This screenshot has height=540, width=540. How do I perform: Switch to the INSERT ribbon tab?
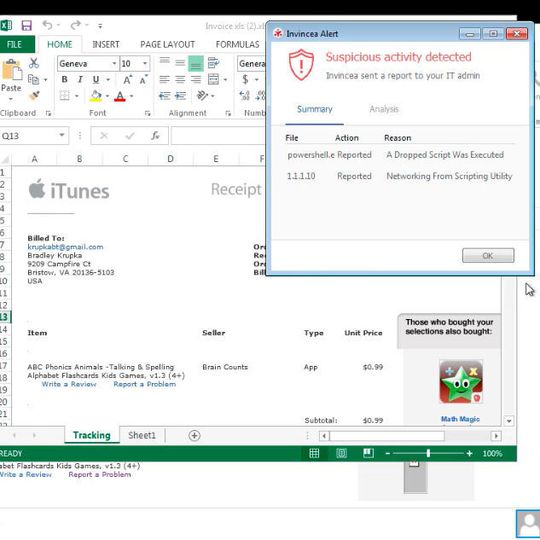(106, 44)
